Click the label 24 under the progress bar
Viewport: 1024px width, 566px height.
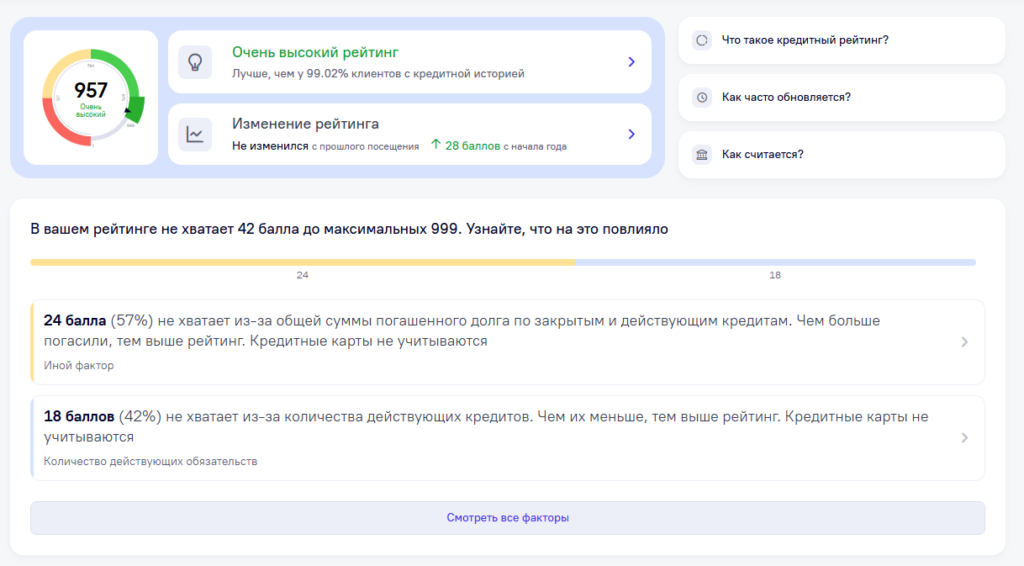302,275
